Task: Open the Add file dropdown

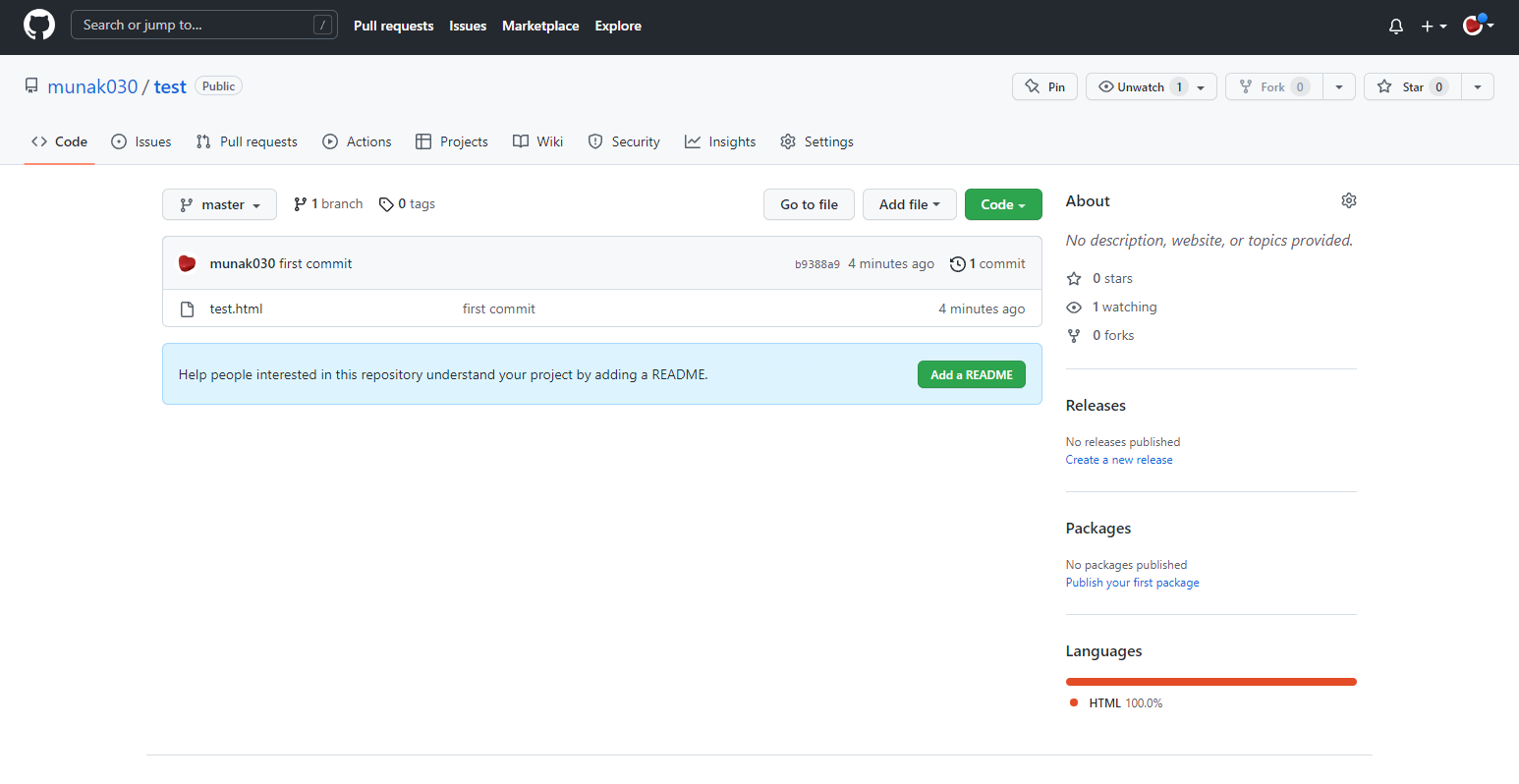Action: 910,204
